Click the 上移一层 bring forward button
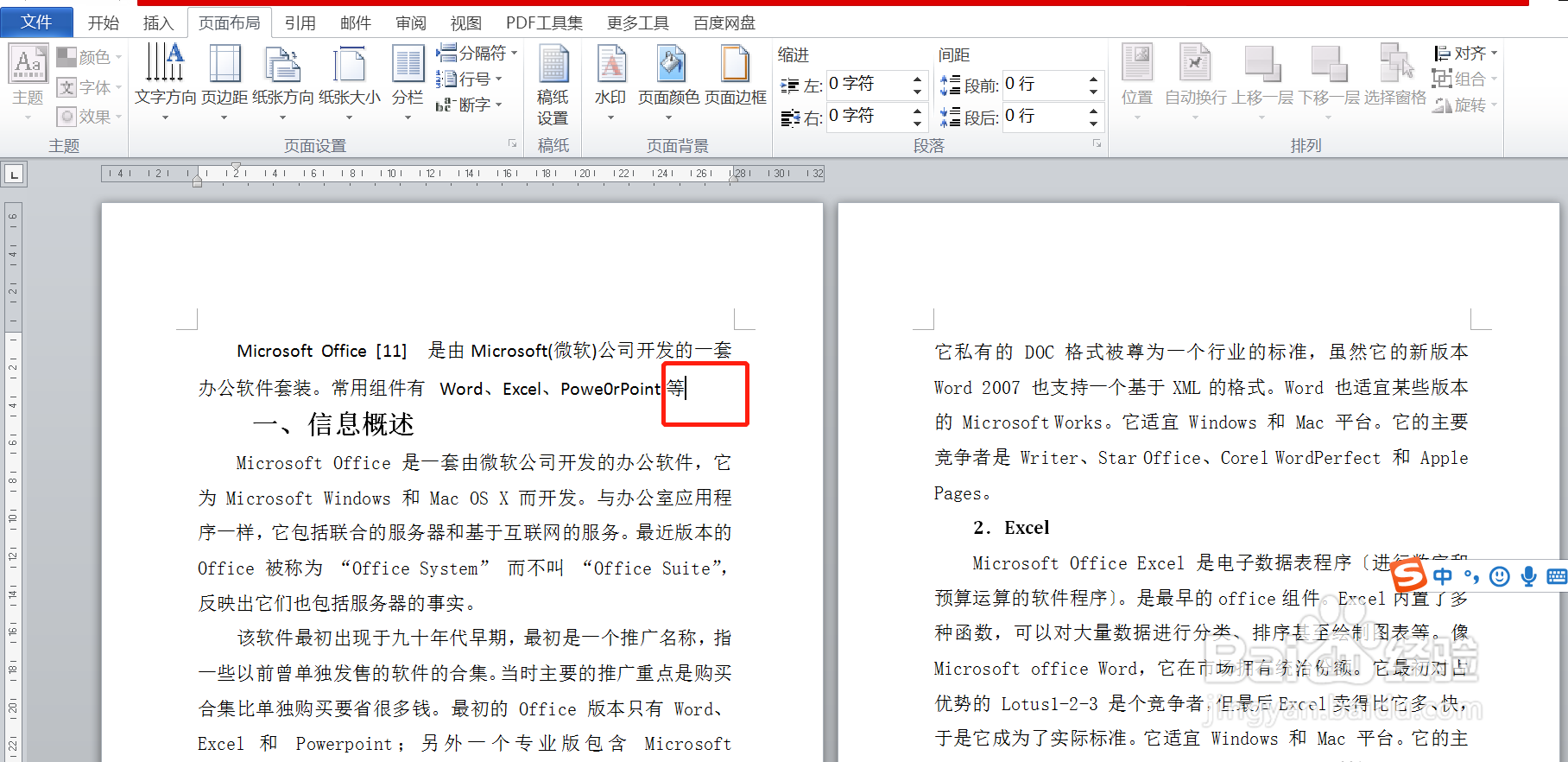 [x=1261, y=82]
